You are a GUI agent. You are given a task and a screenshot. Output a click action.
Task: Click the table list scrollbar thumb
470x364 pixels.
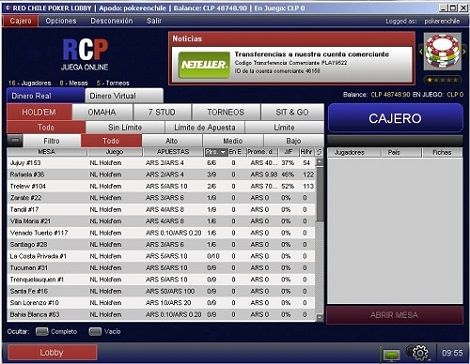[x=319, y=194]
